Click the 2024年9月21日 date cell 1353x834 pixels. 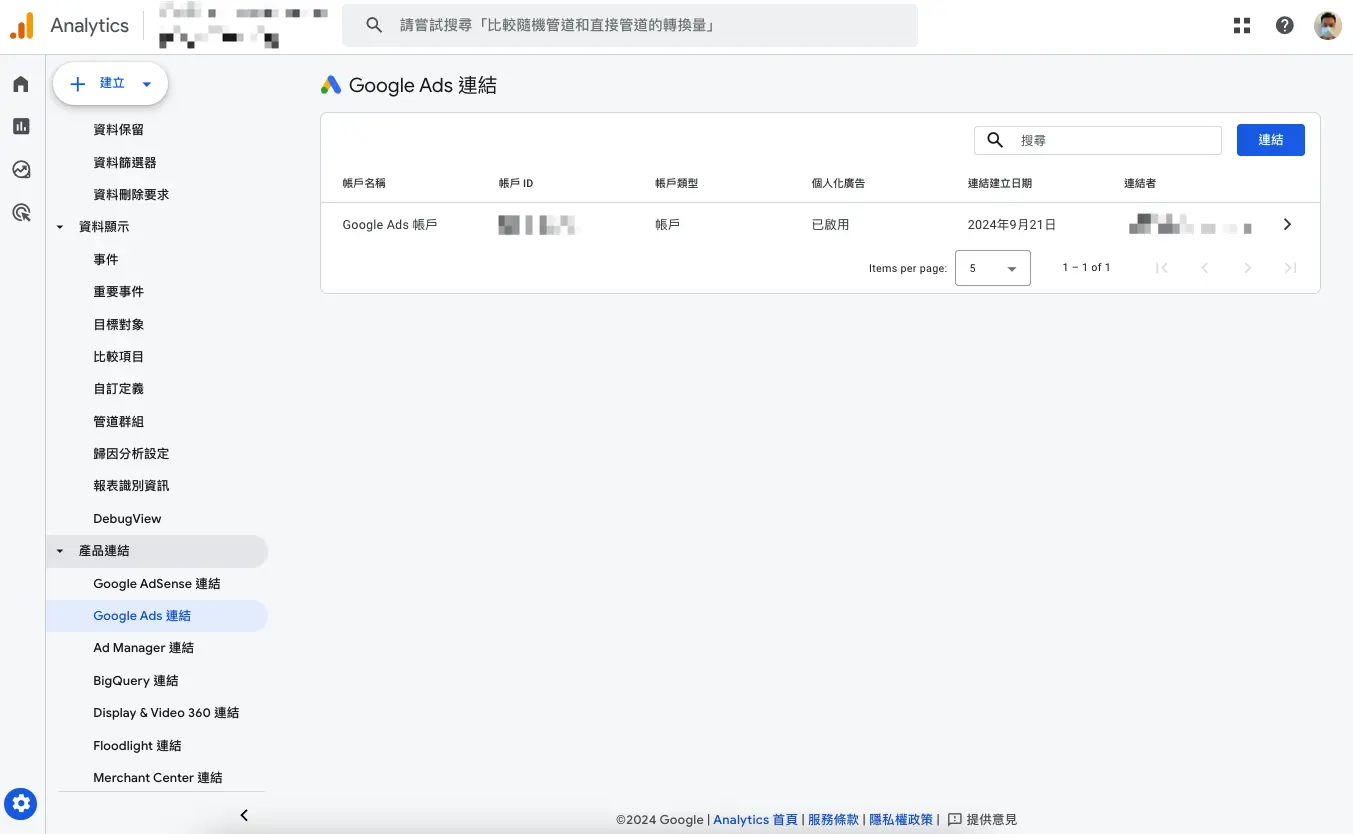point(1012,225)
